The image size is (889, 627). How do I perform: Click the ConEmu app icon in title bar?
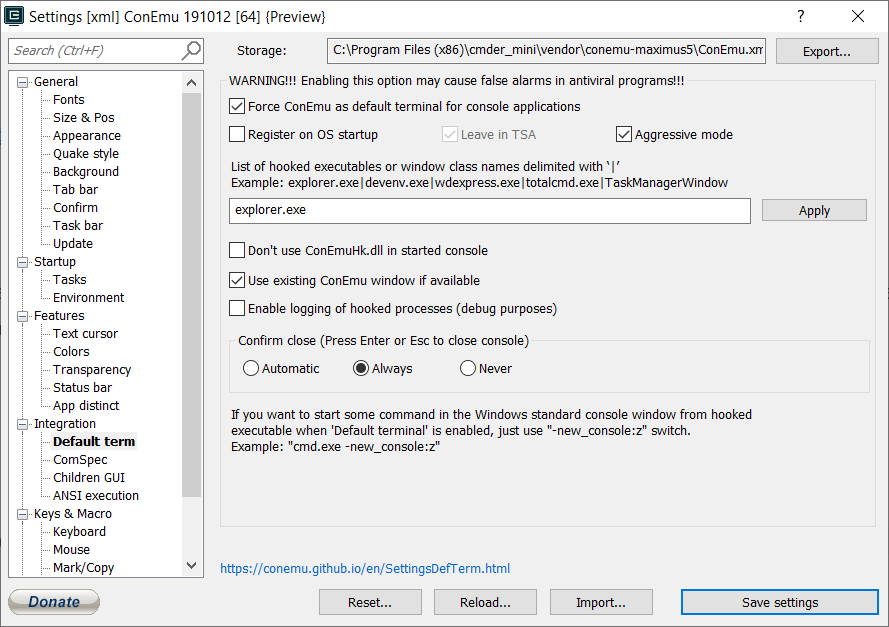coord(14,16)
